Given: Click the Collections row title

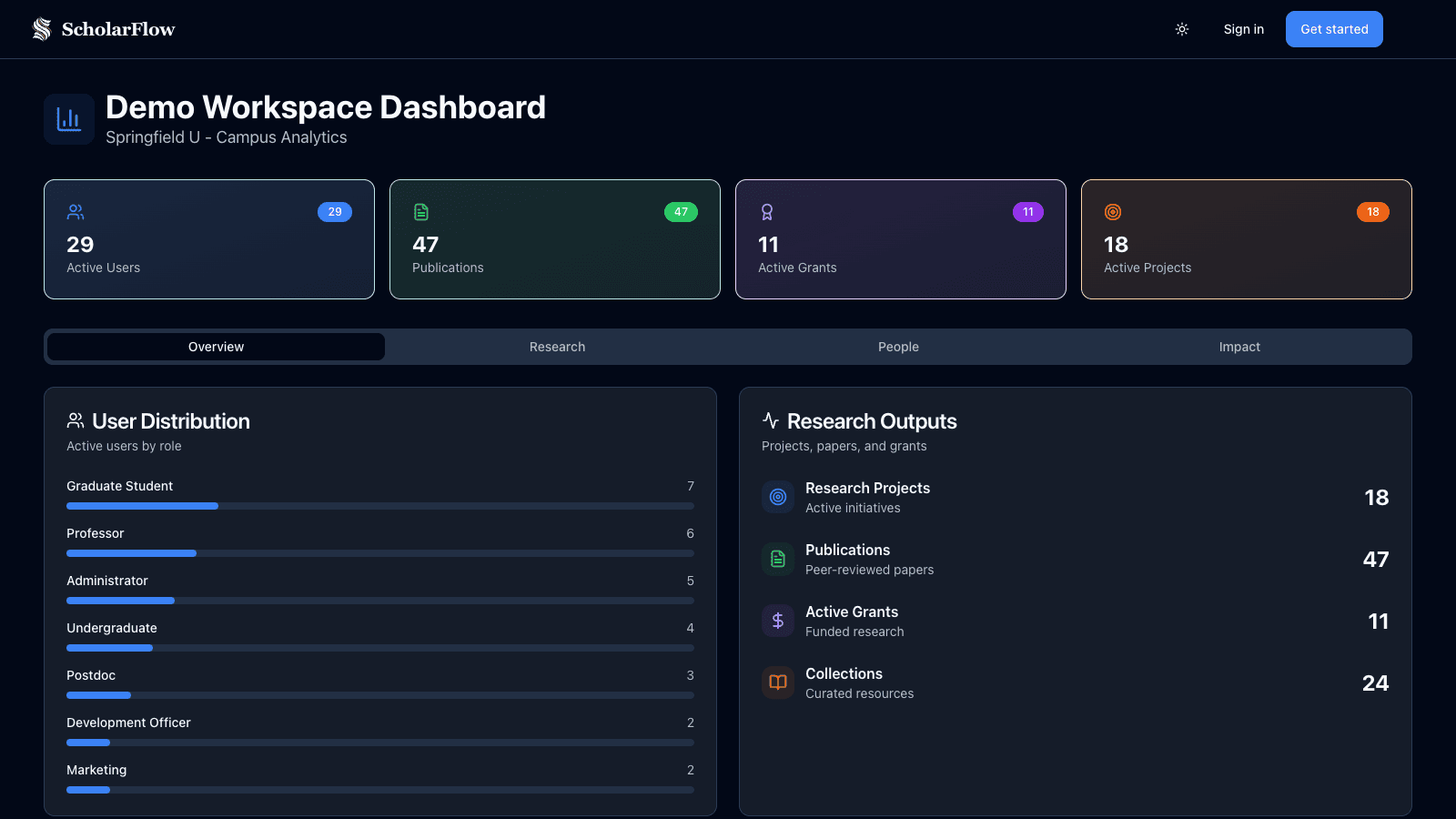Looking at the screenshot, I should [844, 673].
